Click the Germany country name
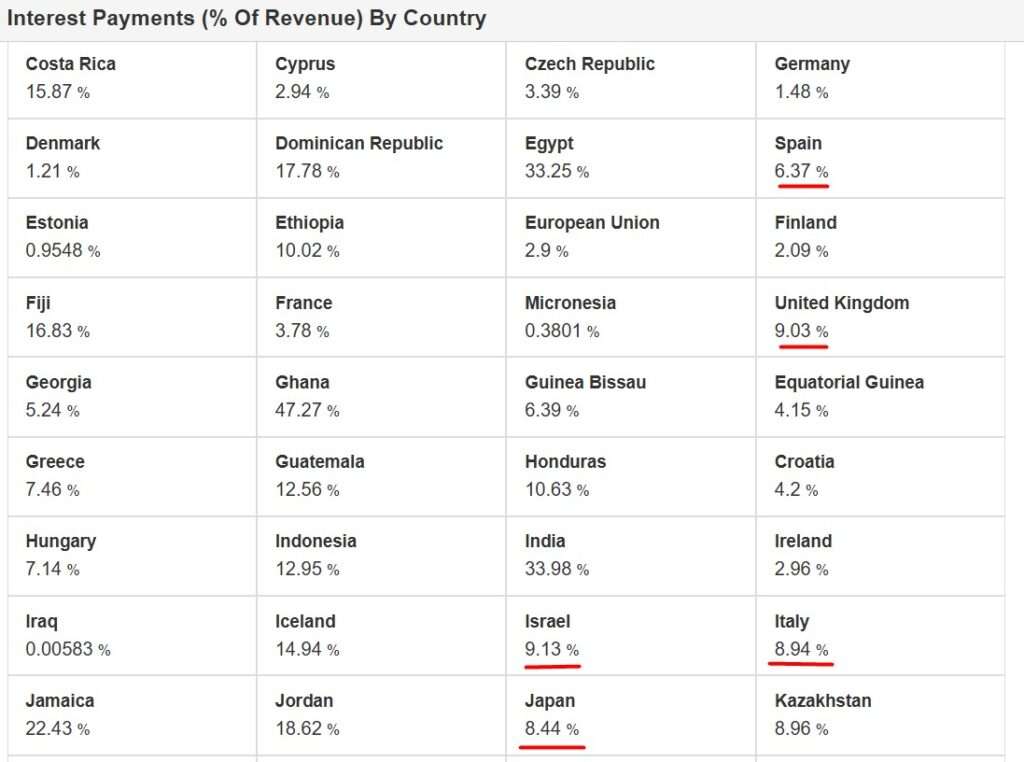The height and width of the screenshot is (762, 1024). coord(812,64)
